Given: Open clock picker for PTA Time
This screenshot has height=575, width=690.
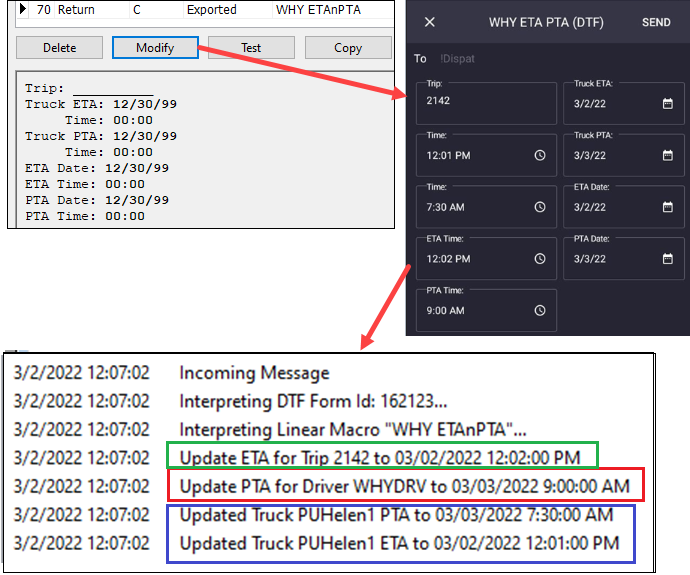Looking at the screenshot, I should point(540,311).
